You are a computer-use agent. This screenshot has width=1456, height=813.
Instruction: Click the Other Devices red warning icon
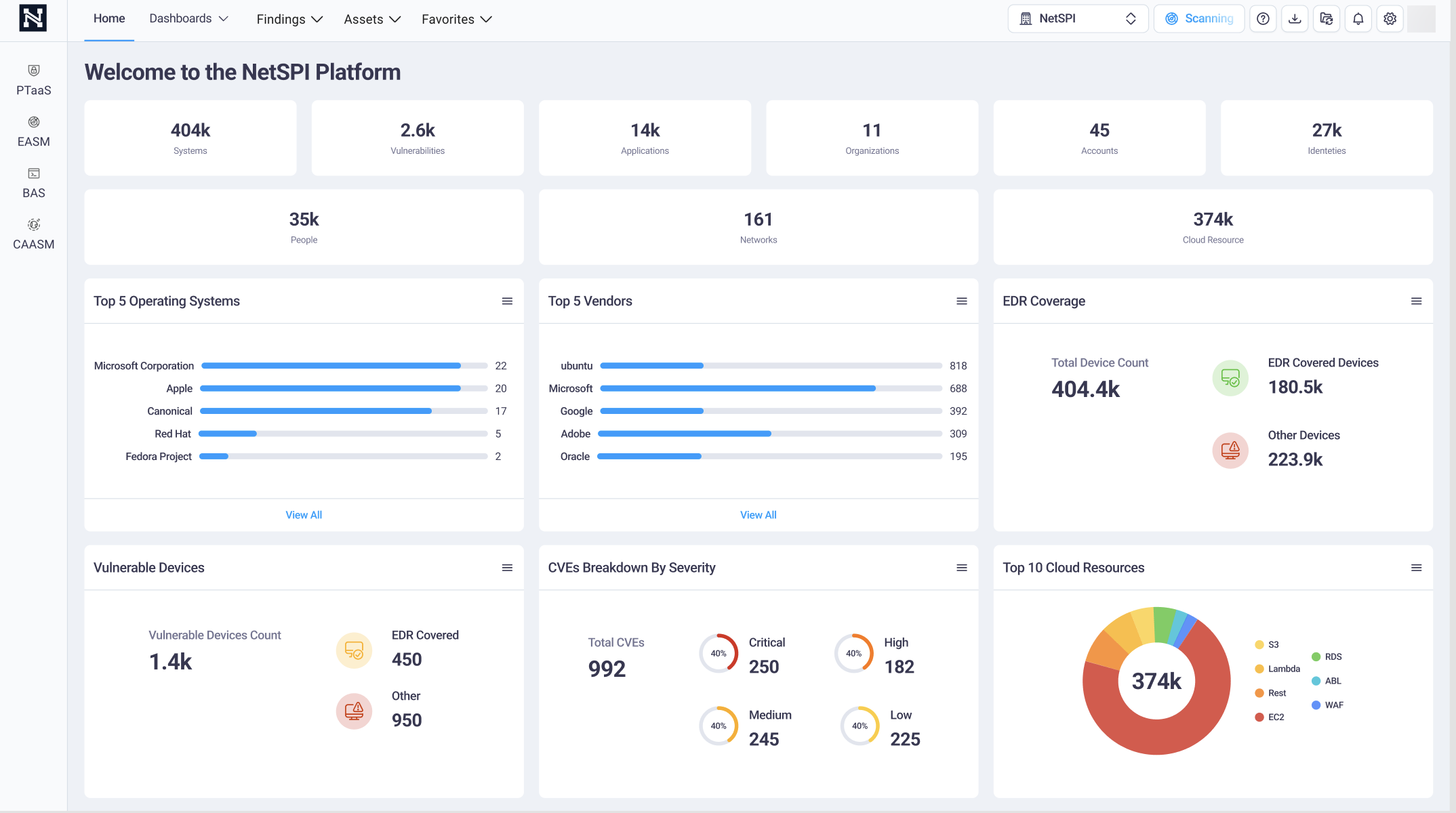pyautogui.click(x=1230, y=451)
